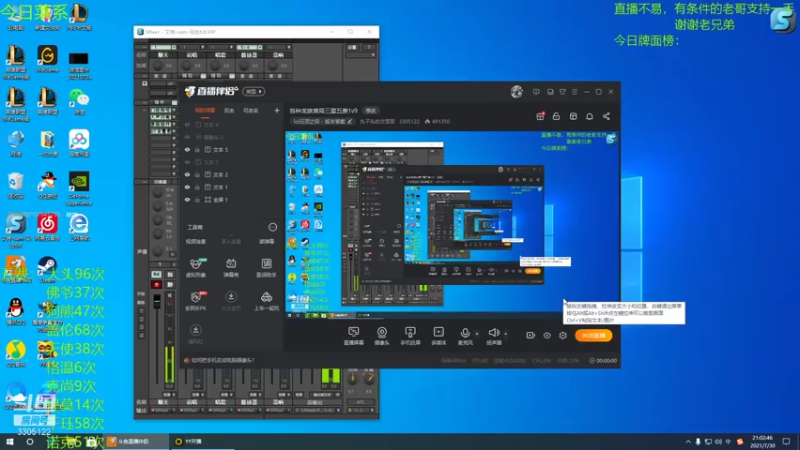Click the record video icon beside 关闭直播
Viewport: 800px width, 450px height.
point(531,335)
